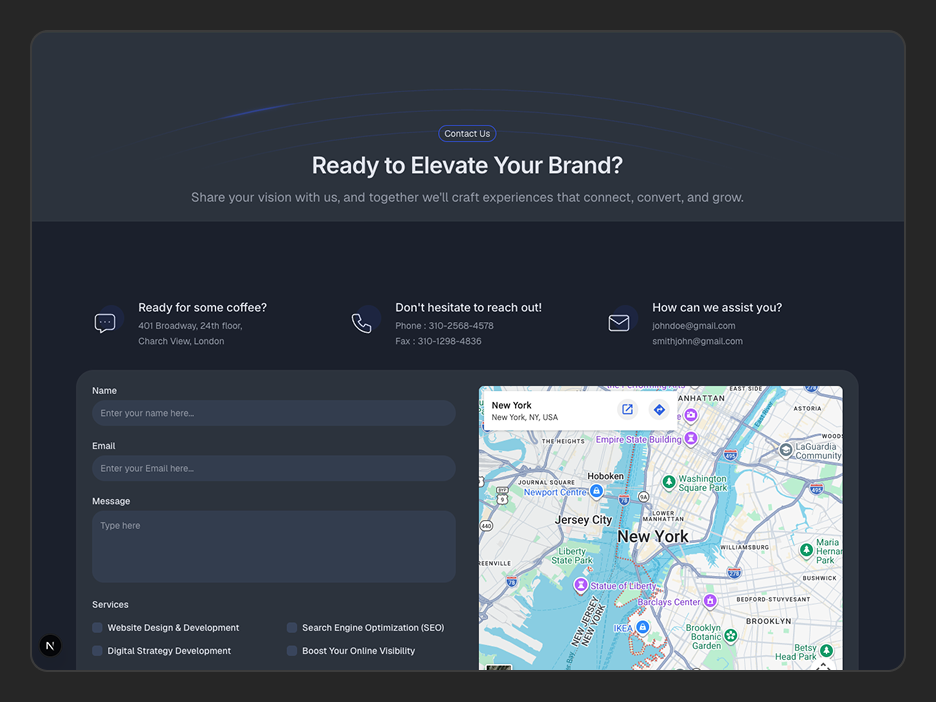Open larger map via external link icon
Image resolution: width=936 pixels, height=702 pixels.
pyautogui.click(x=627, y=410)
